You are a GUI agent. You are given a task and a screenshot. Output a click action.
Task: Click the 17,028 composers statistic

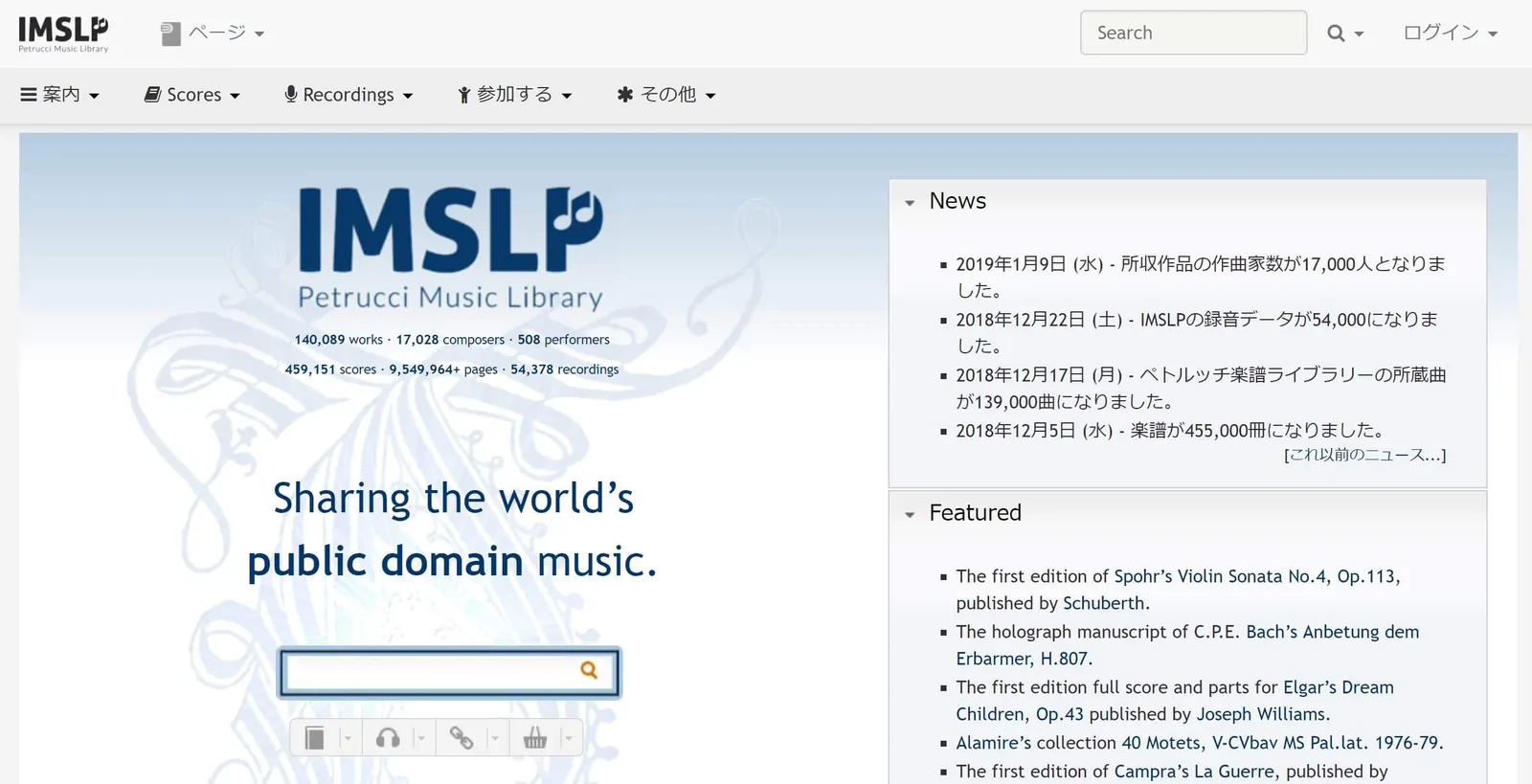tap(450, 340)
